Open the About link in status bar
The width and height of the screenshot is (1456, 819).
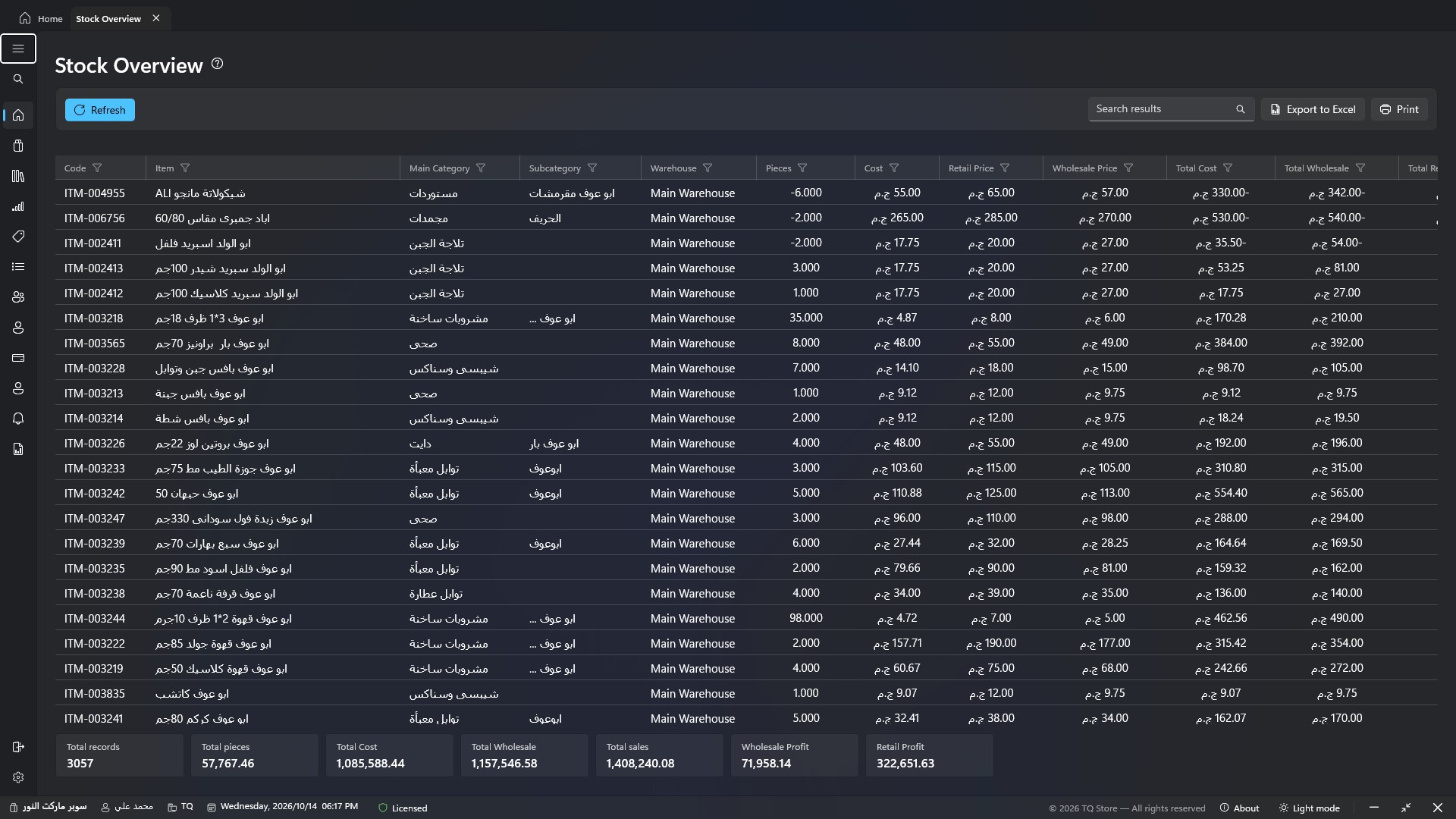[1239, 808]
